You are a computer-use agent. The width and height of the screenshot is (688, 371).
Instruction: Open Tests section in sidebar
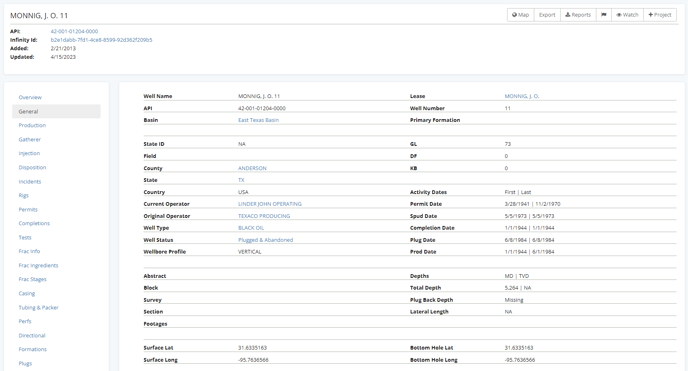(25, 237)
